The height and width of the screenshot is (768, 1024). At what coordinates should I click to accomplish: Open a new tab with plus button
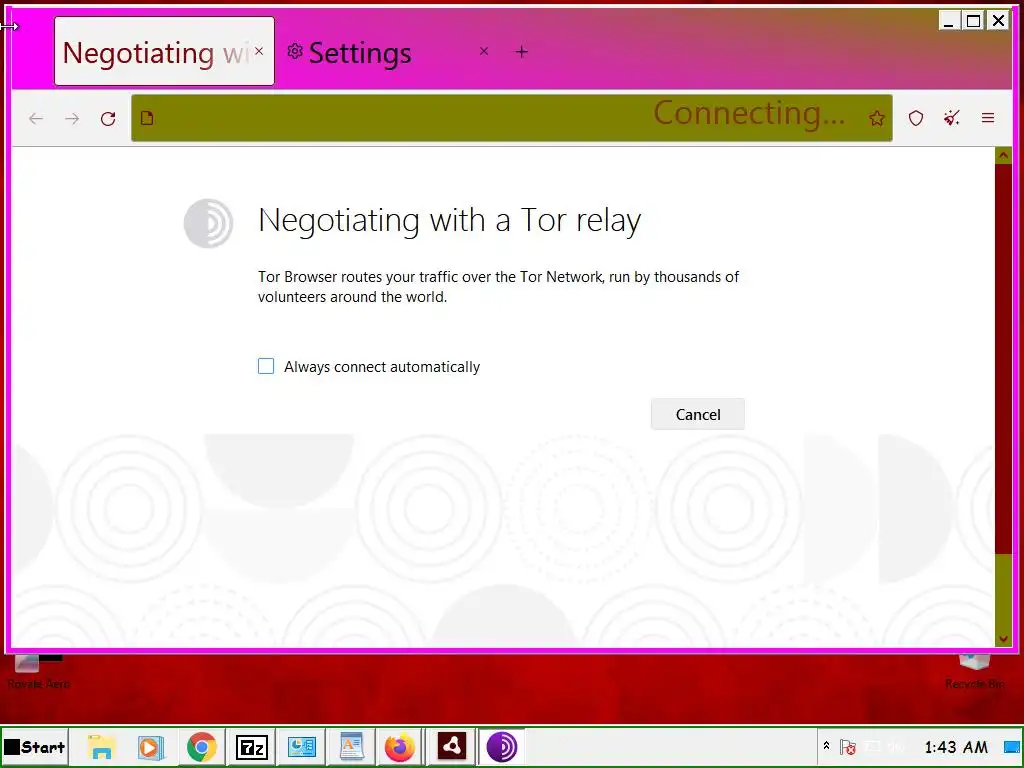point(521,52)
